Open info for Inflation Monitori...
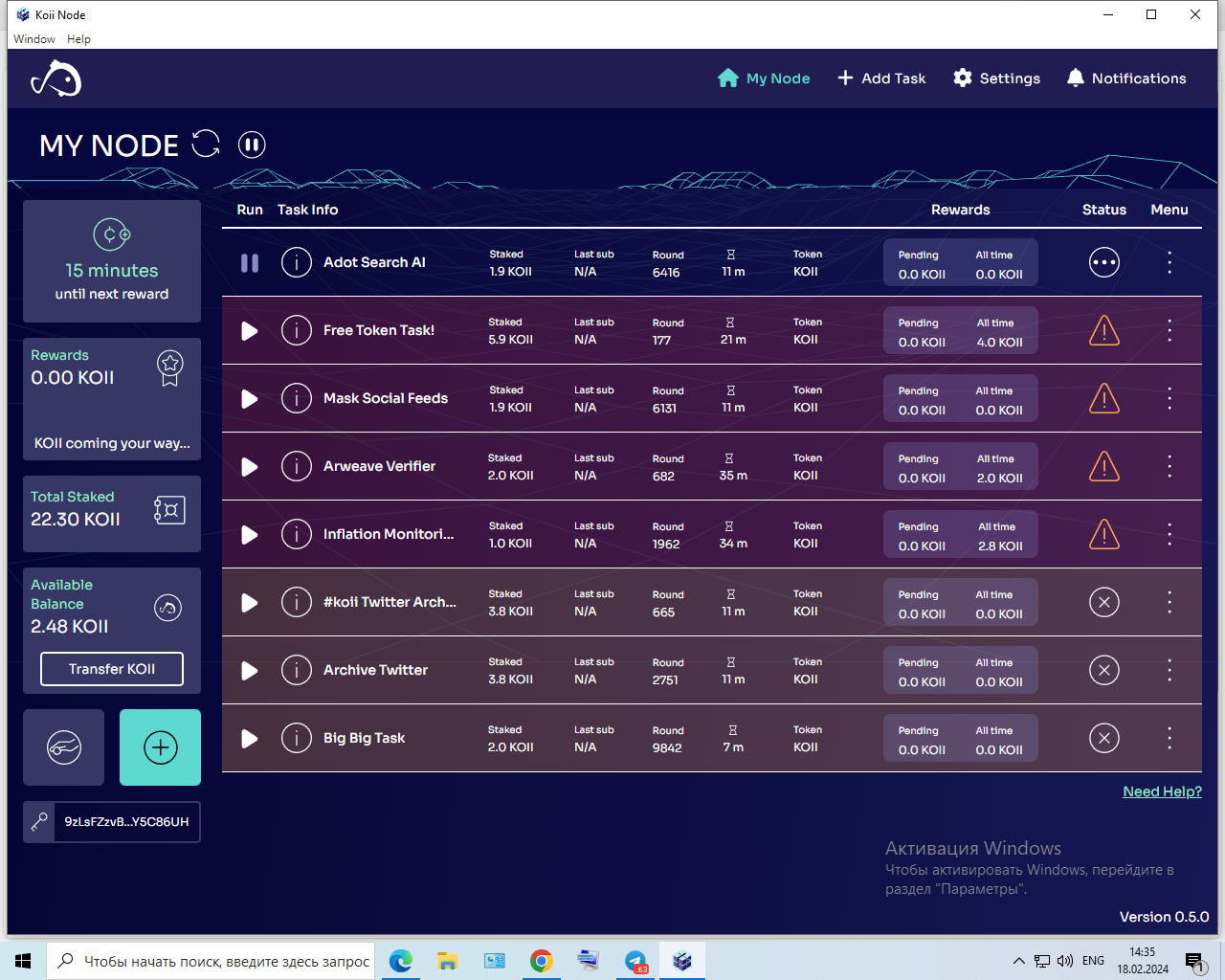The height and width of the screenshot is (980, 1225). (x=297, y=534)
